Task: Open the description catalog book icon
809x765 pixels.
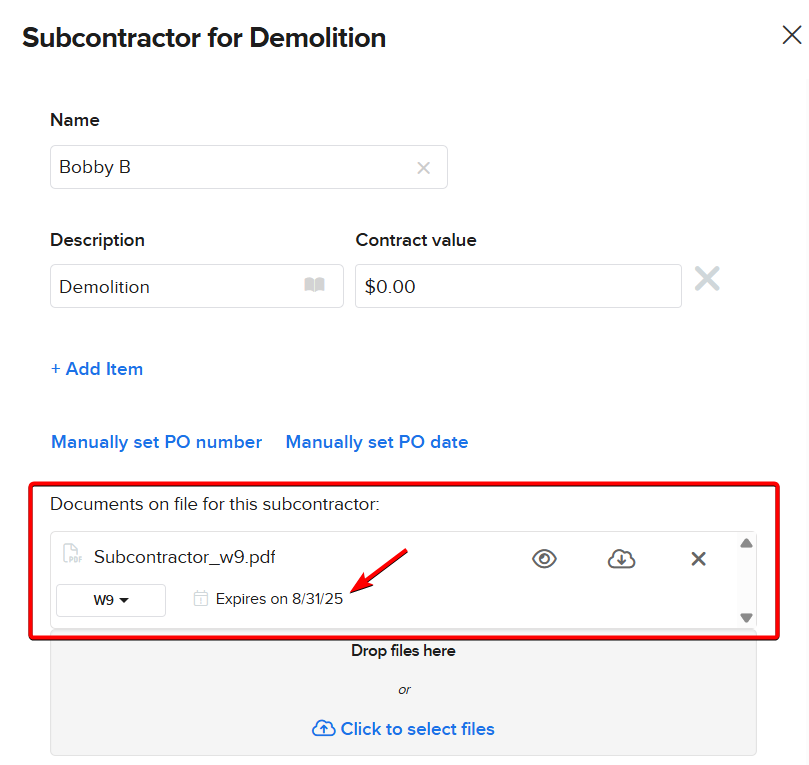Action: (x=315, y=286)
